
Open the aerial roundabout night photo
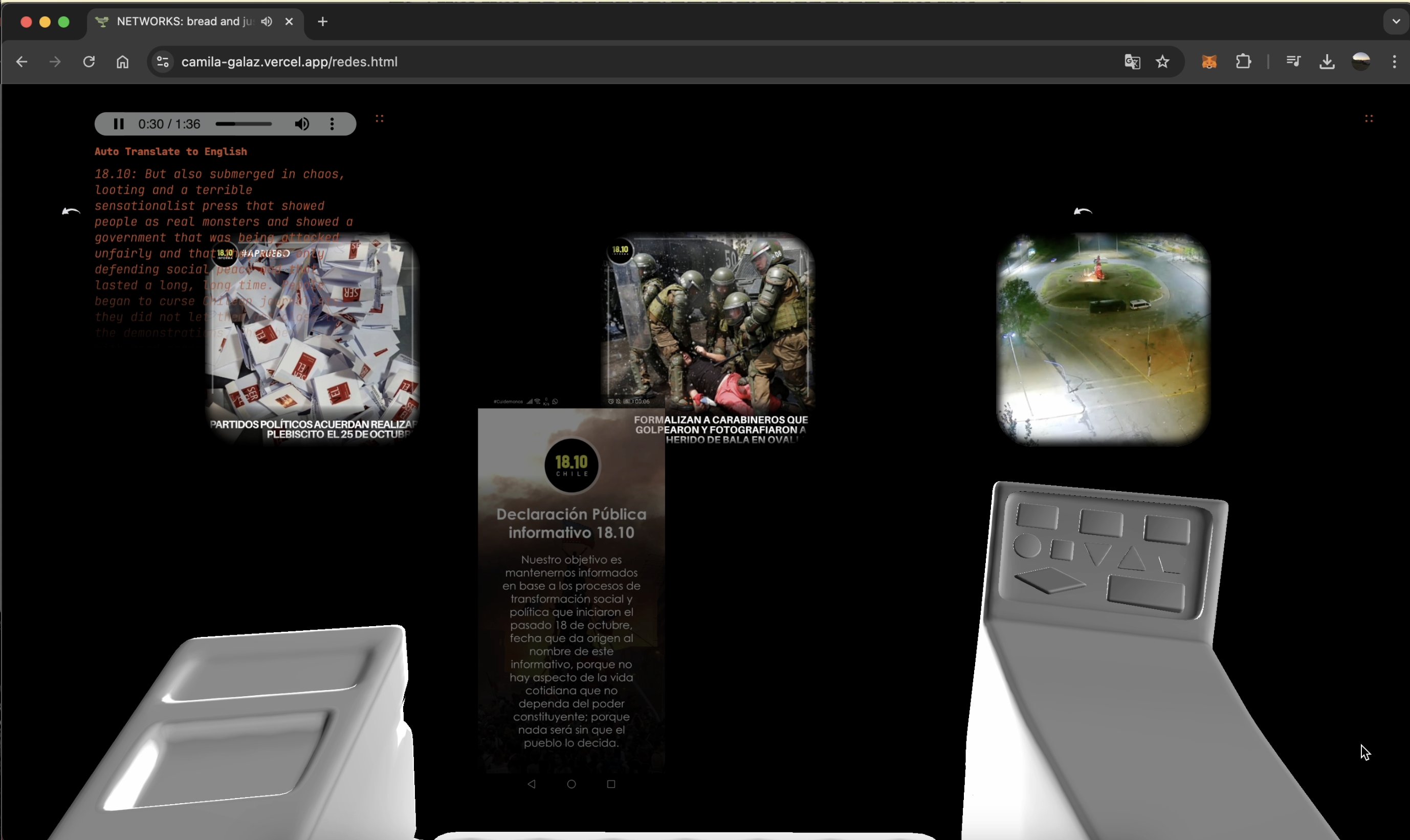(1103, 339)
